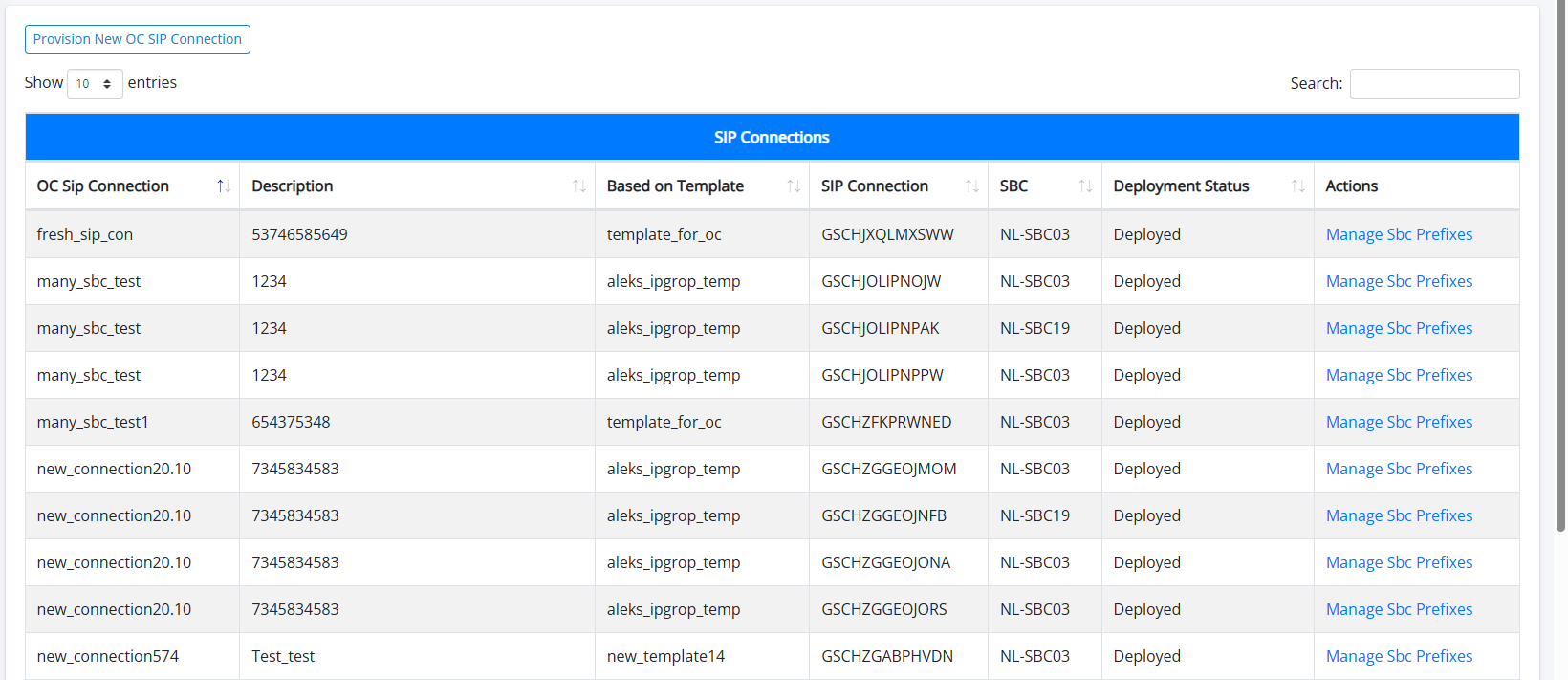The image size is (1568, 680).
Task: Click the page vertical scrollbar thumb
Action: [x=1560, y=268]
